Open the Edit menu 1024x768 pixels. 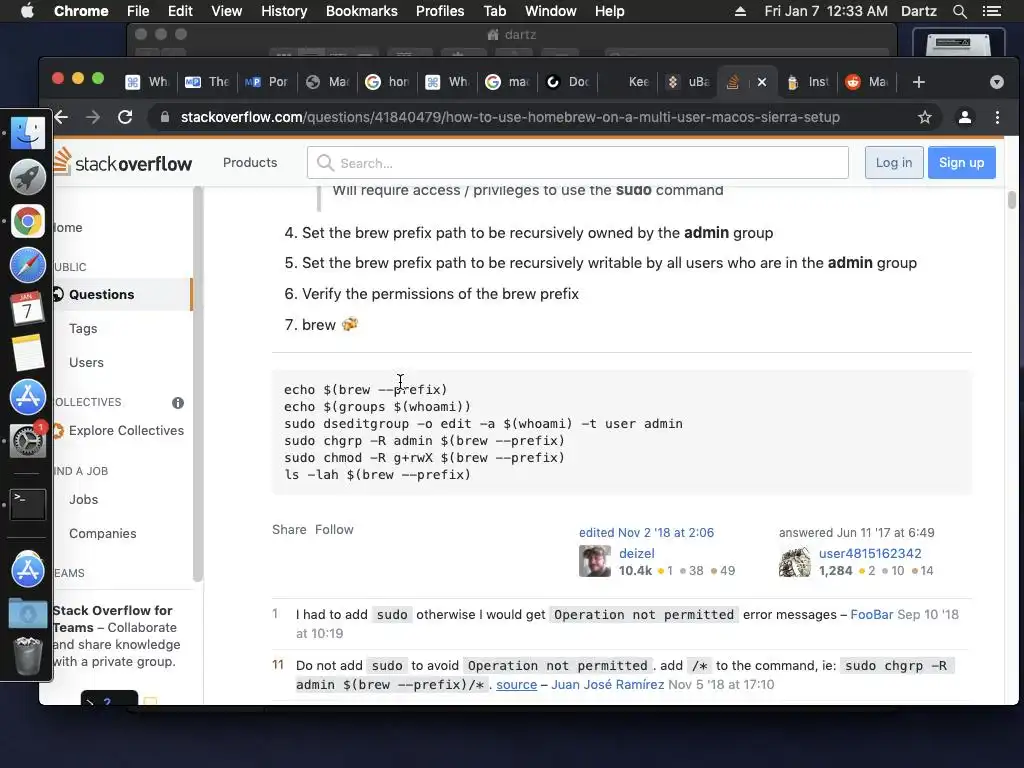coord(180,11)
